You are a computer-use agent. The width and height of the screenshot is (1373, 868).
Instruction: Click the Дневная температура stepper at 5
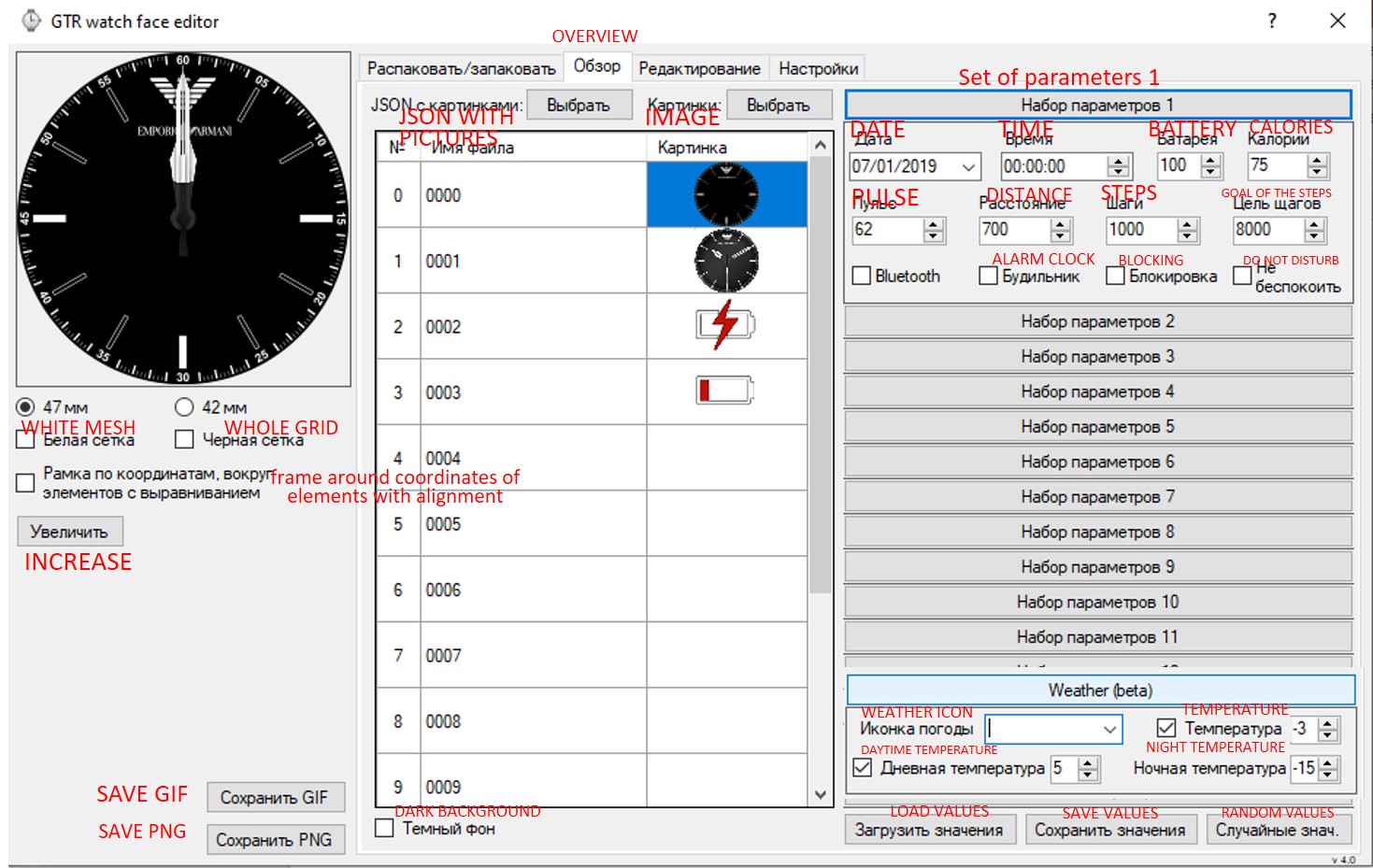[1088, 769]
